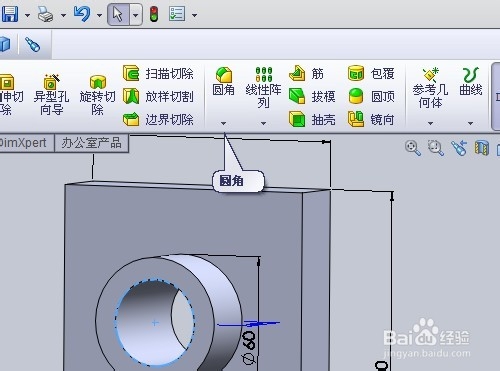Select the Ø60 diameter dimension text
Viewport: 500px width, 371px height.
249,347
